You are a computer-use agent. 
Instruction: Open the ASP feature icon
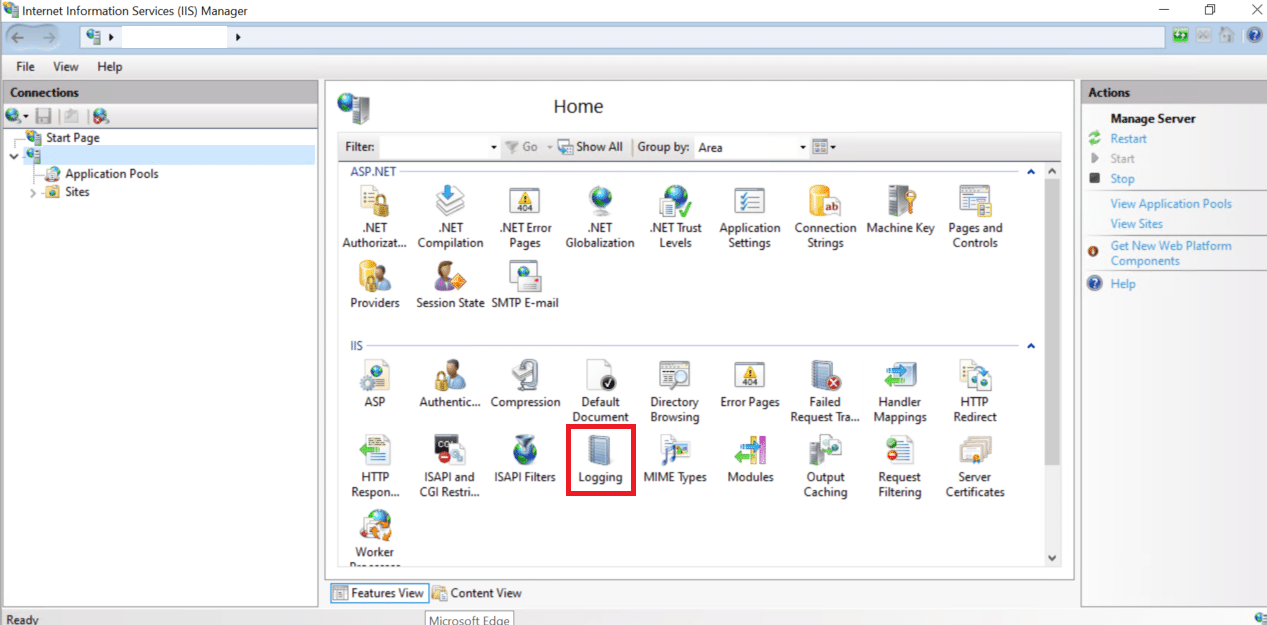click(375, 384)
